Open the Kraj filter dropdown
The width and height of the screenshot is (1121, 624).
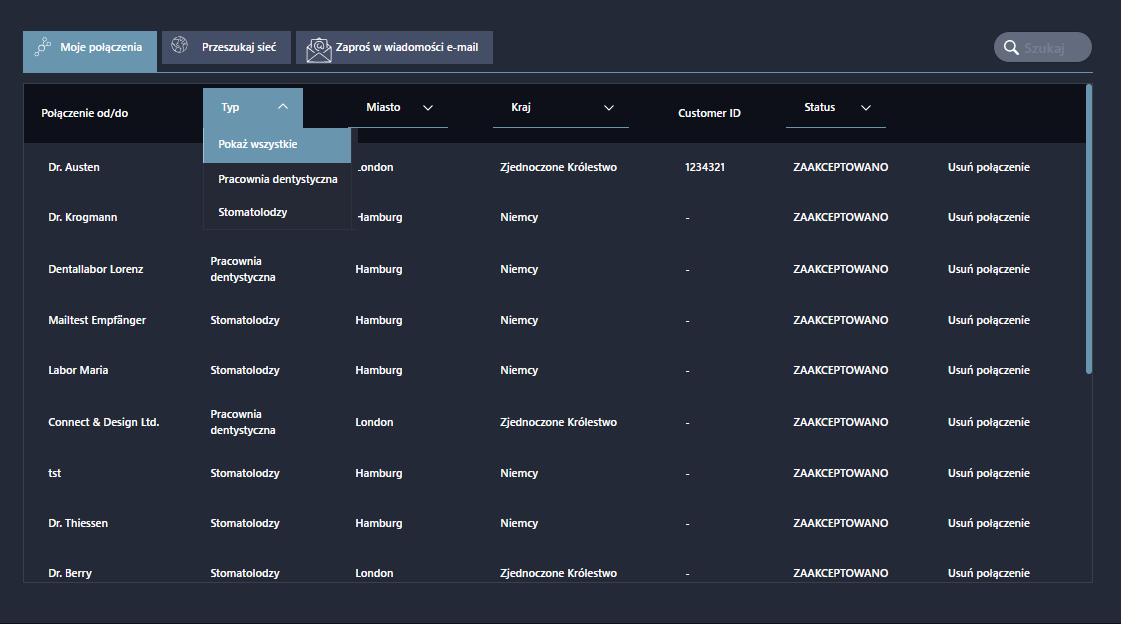coord(608,108)
